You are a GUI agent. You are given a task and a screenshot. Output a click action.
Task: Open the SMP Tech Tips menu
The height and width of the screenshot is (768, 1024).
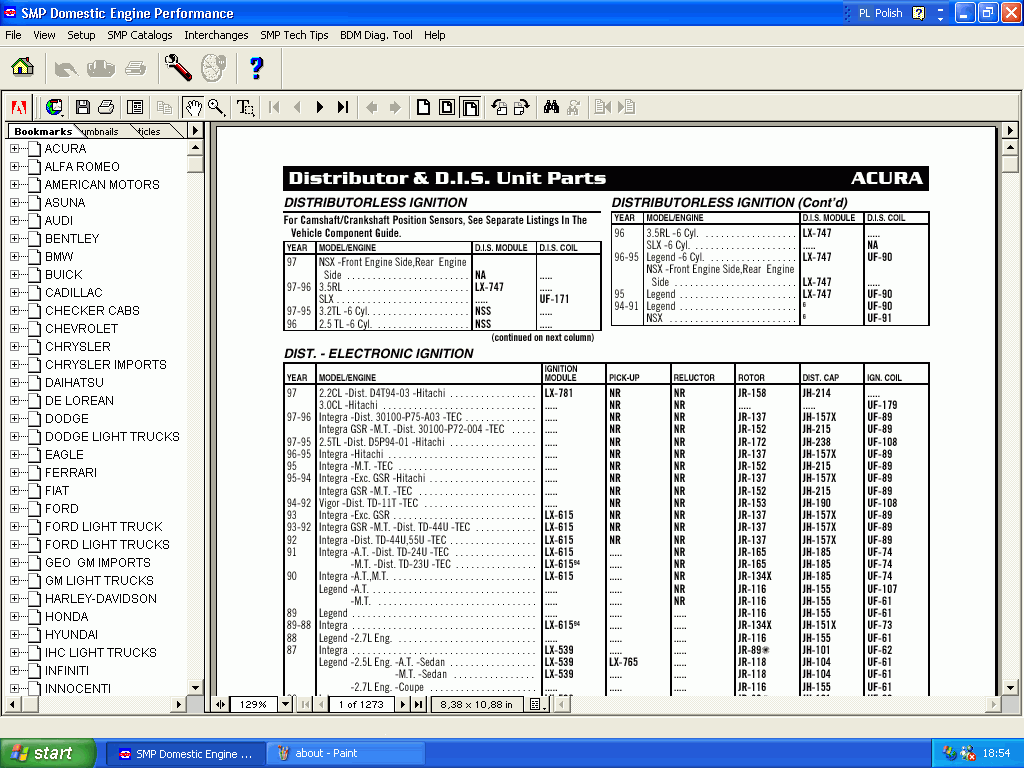pos(294,35)
